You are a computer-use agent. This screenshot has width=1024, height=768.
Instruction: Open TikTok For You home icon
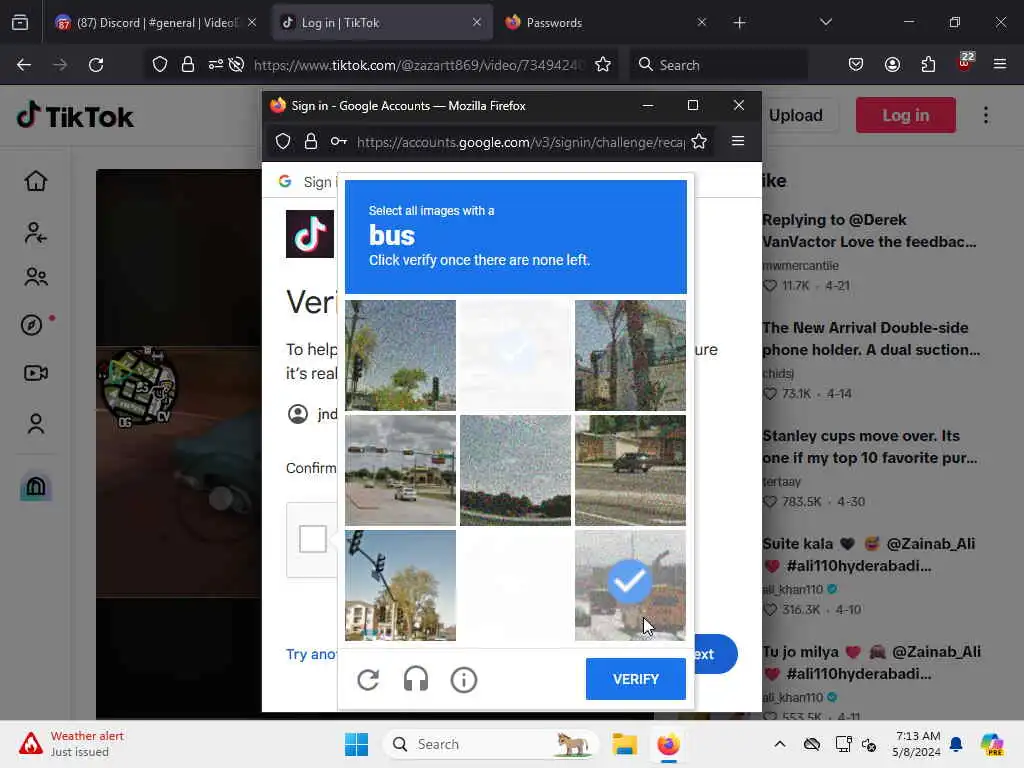click(x=36, y=181)
